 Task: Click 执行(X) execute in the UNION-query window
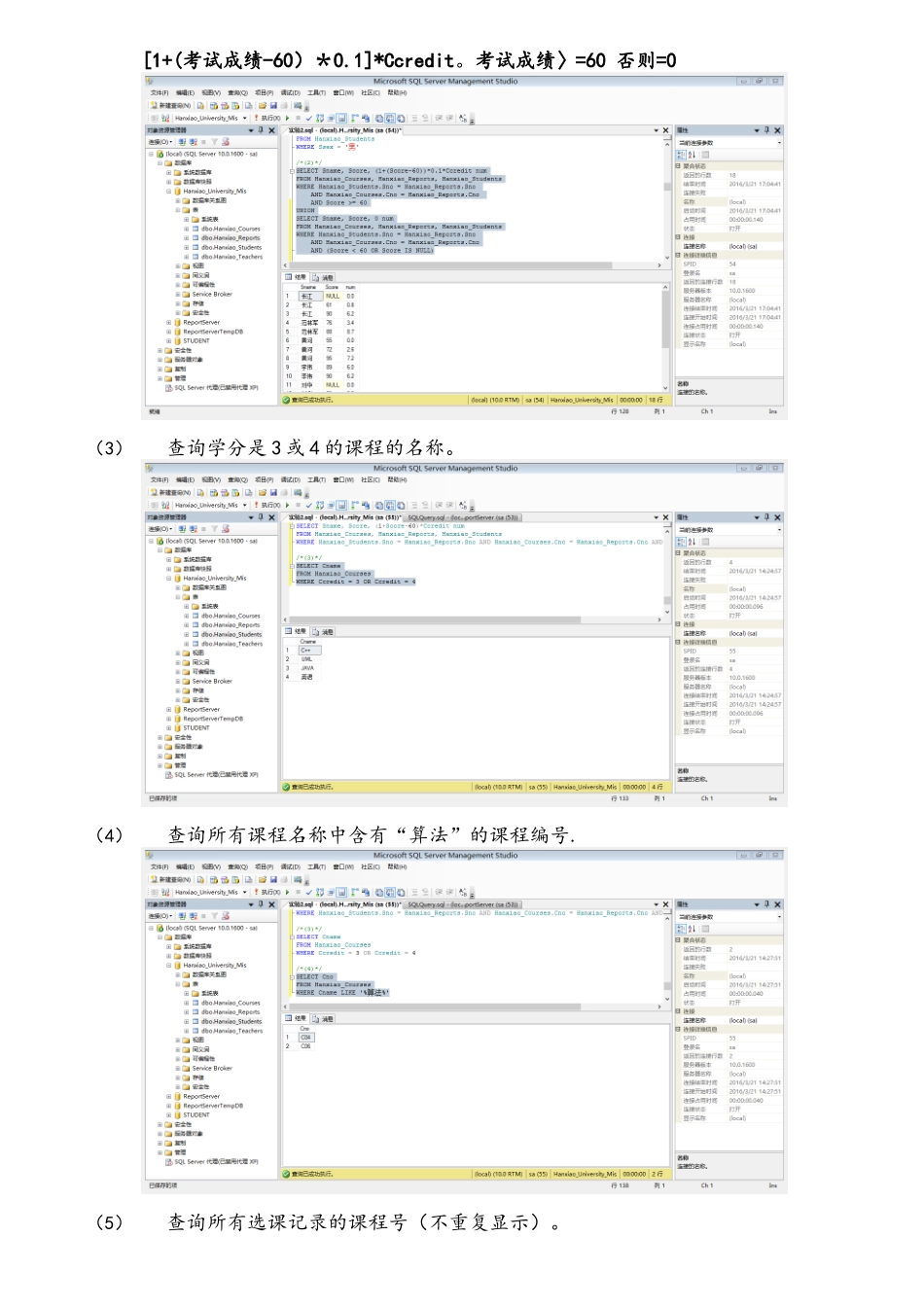click(x=268, y=118)
